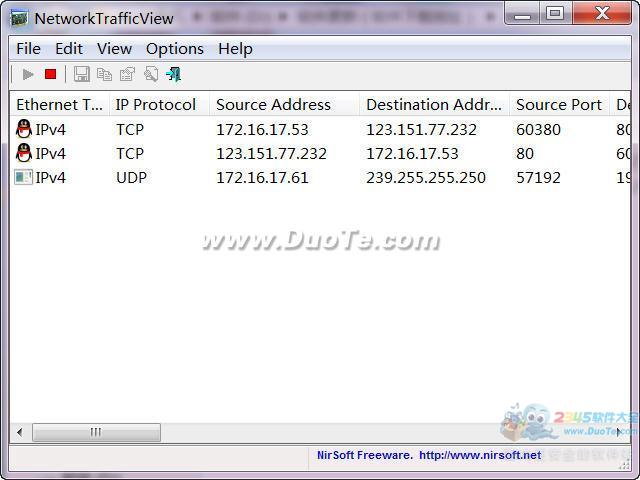This screenshot has height=480, width=640.
Task: Click destination address 123.151.77.232 in first row
Action: click(421, 129)
